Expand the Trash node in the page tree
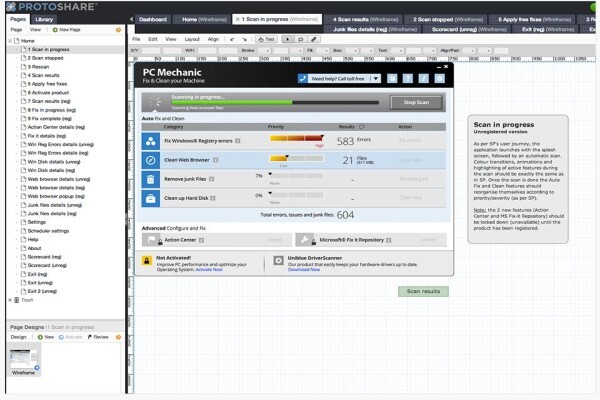600x400 pixels. pos(10,300)
